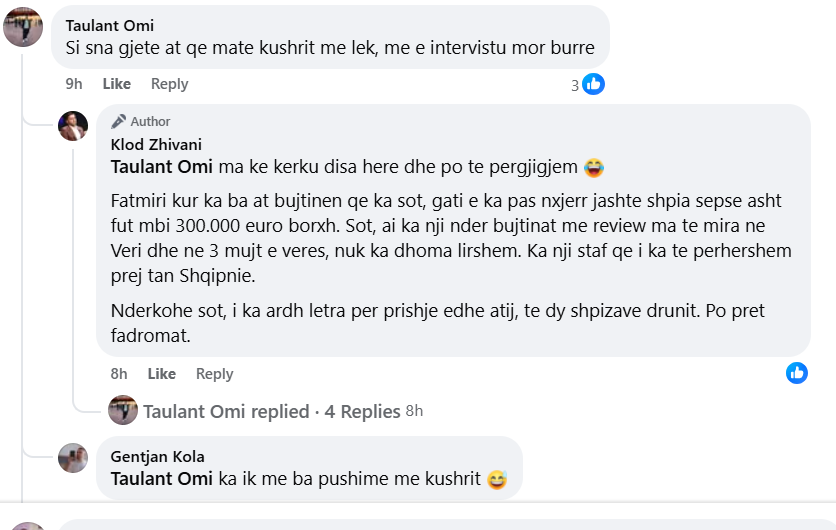The image size is (836, 530).
Task: Like Klod Zhivani's reply
Action: click(162, 374)
